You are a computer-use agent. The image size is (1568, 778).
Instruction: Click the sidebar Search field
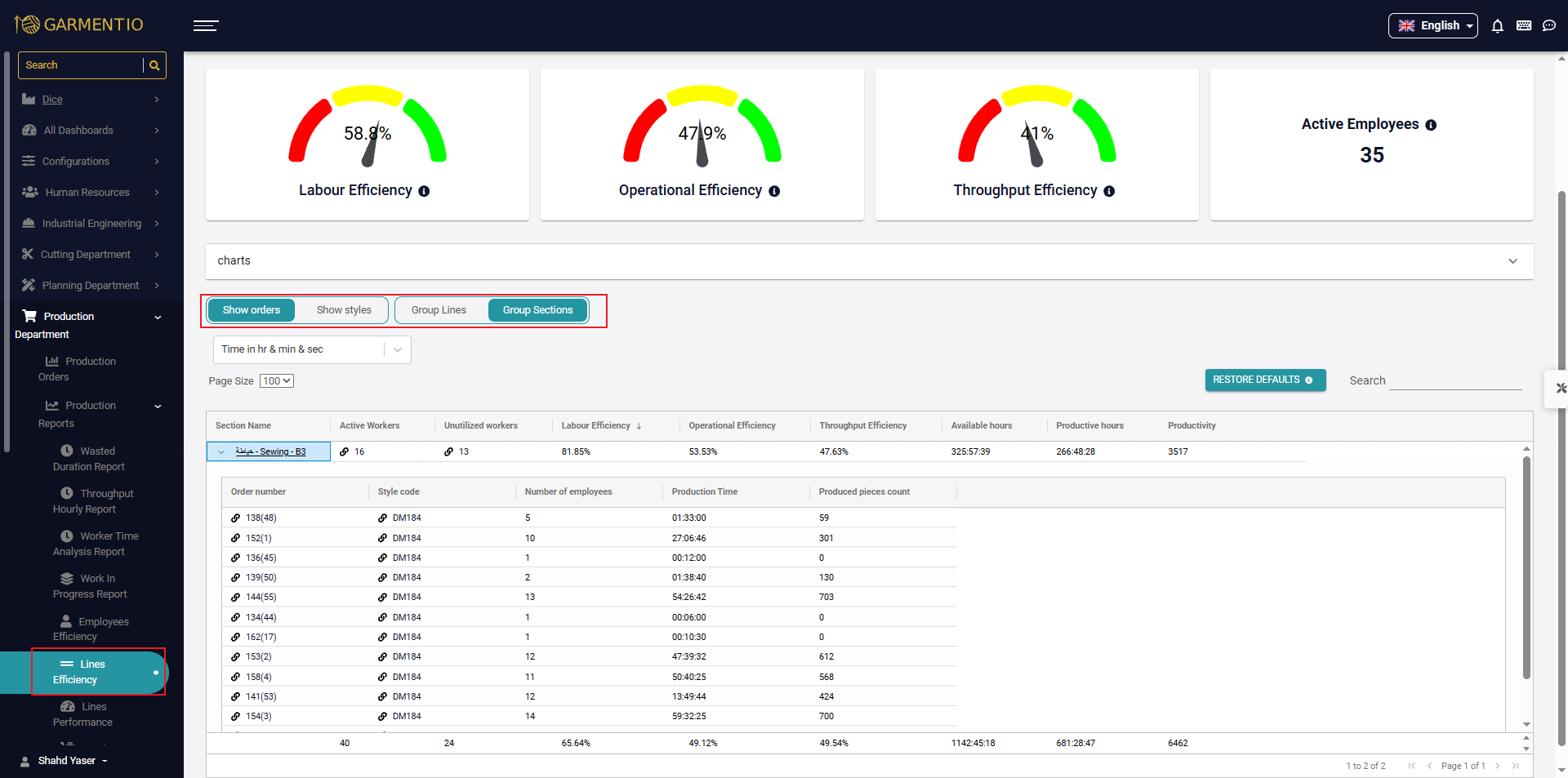80,65
